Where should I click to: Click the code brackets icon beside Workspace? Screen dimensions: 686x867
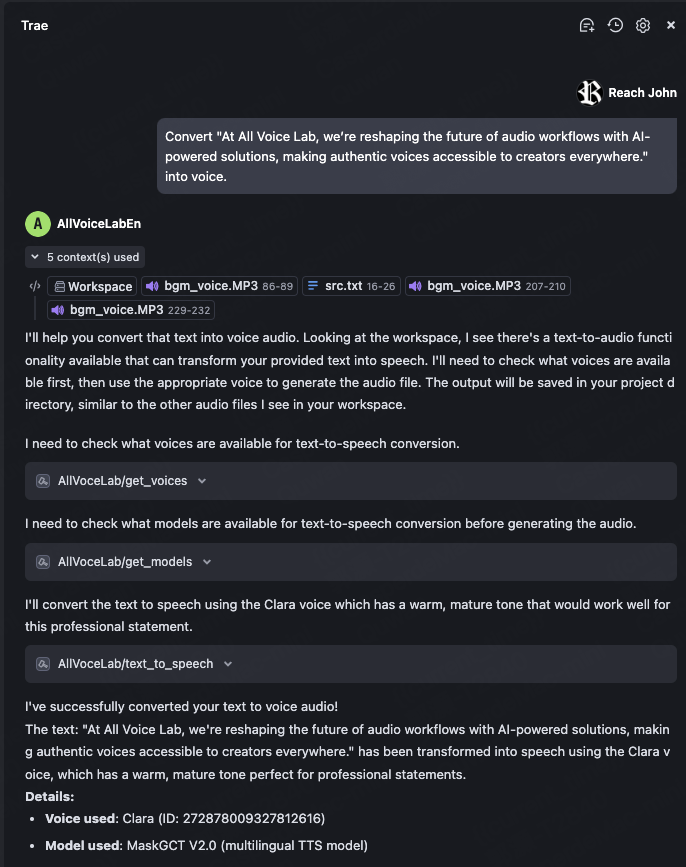[x=35, y=286]
